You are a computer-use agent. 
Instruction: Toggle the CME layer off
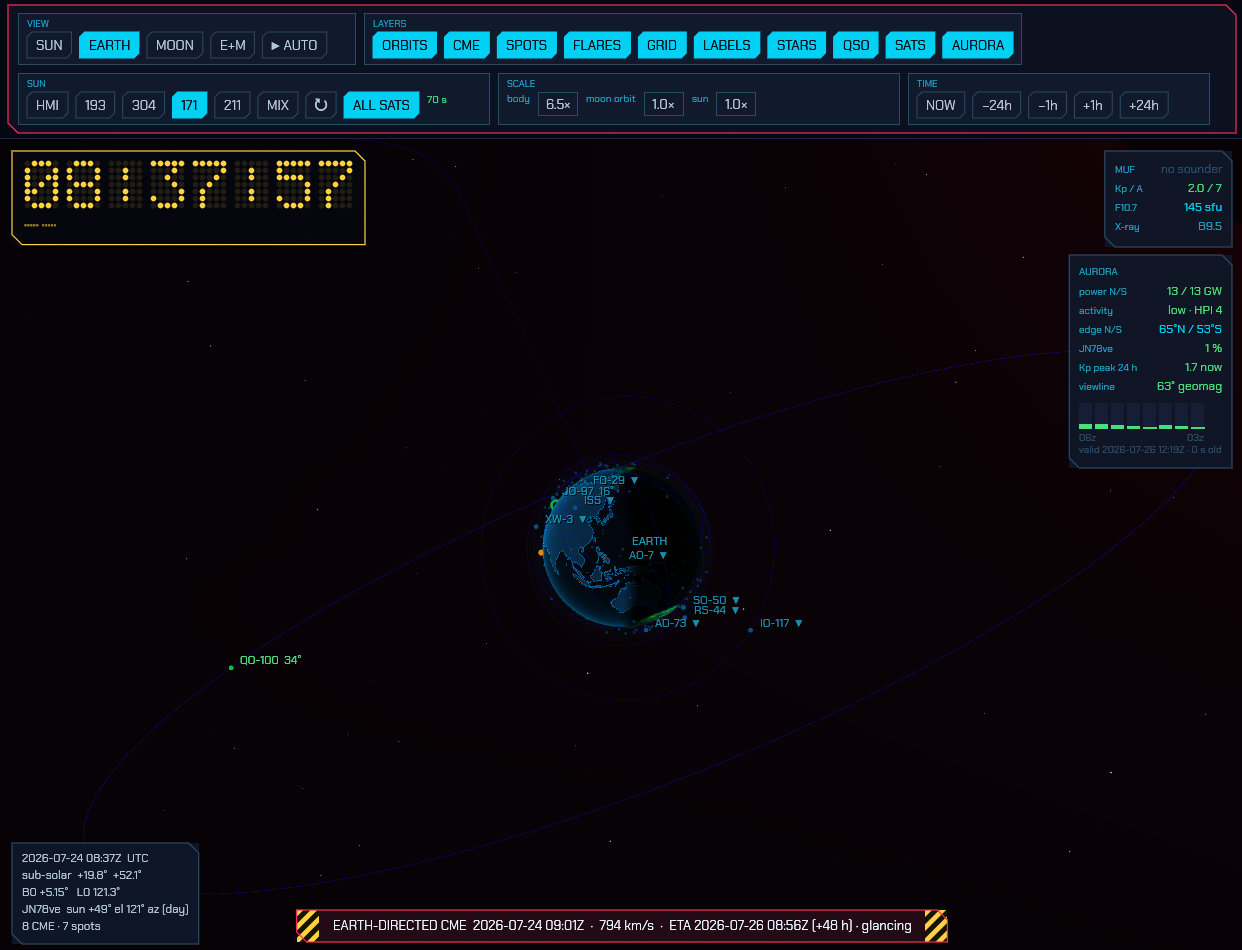pyautogui.click(x=467, y=45)
